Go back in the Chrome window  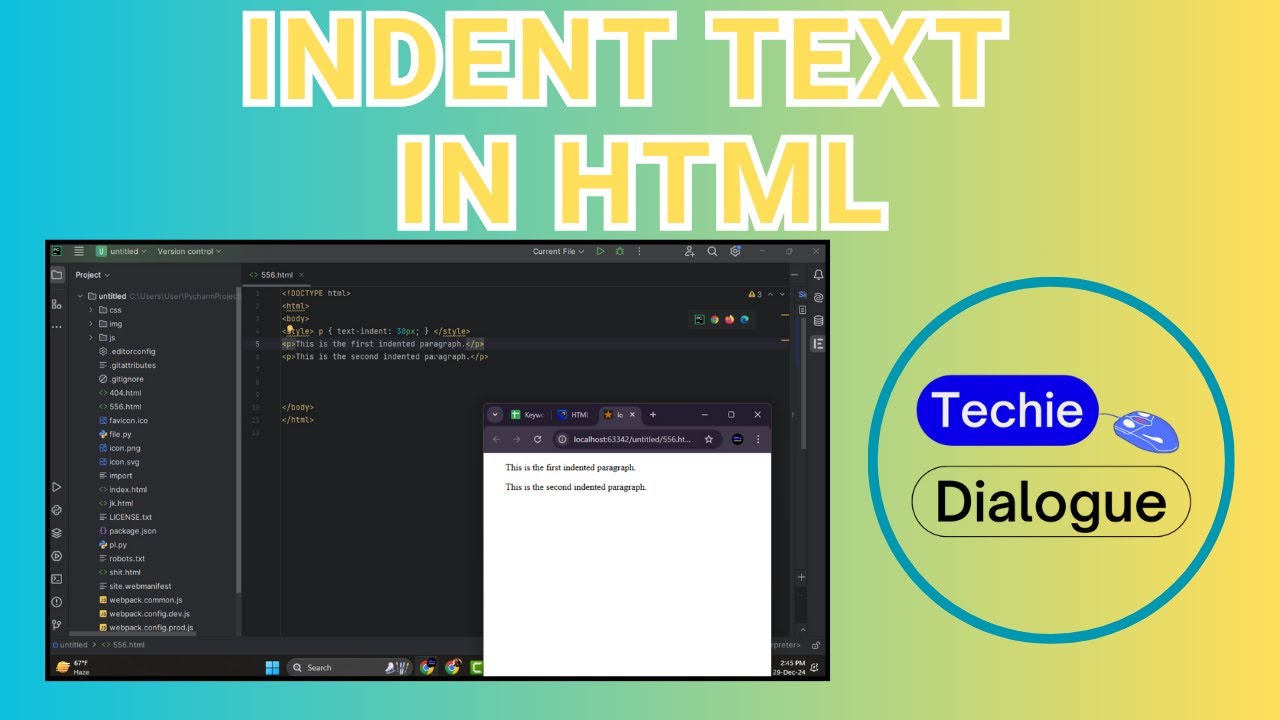496,439
